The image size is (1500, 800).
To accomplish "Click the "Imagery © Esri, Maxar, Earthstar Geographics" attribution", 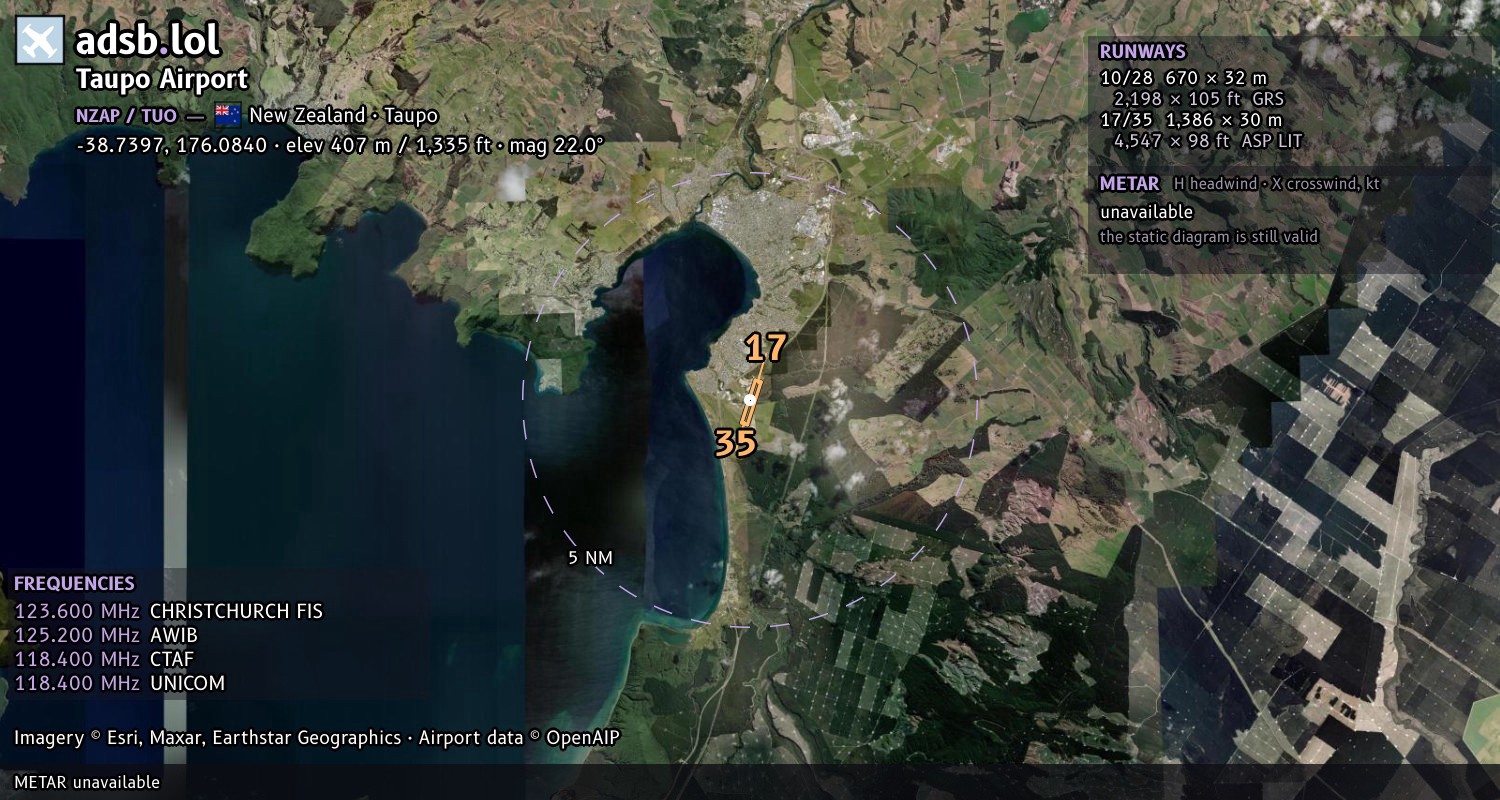I will [x=207, y=738].
